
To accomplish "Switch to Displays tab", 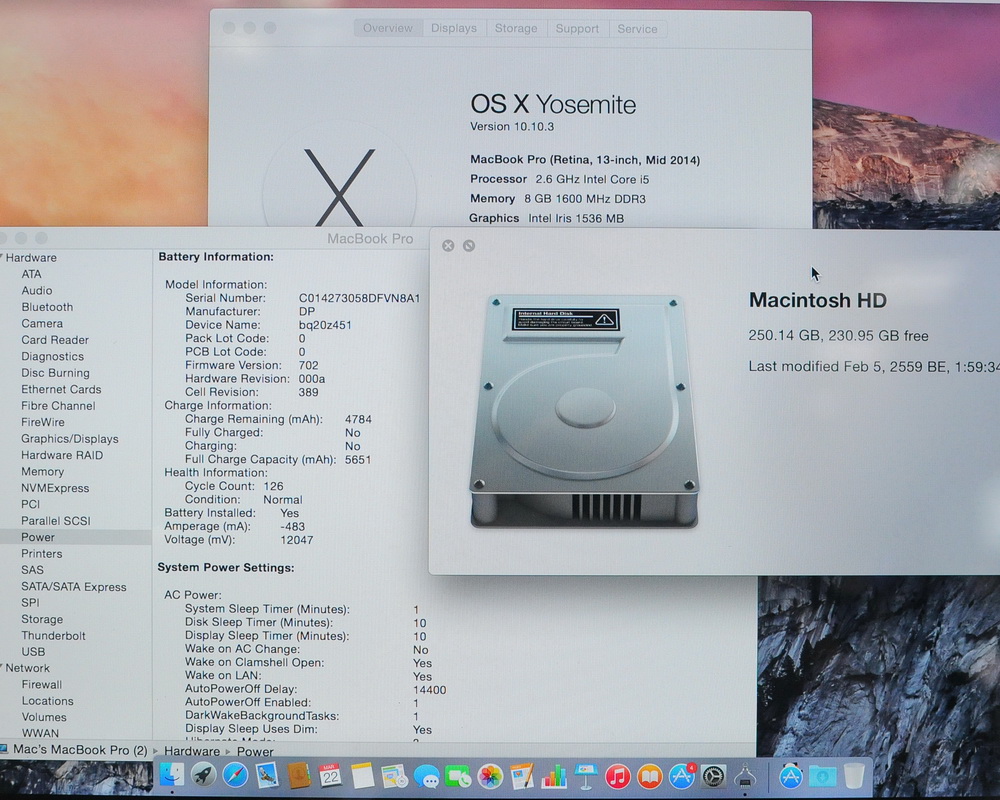I will point(454,28).
